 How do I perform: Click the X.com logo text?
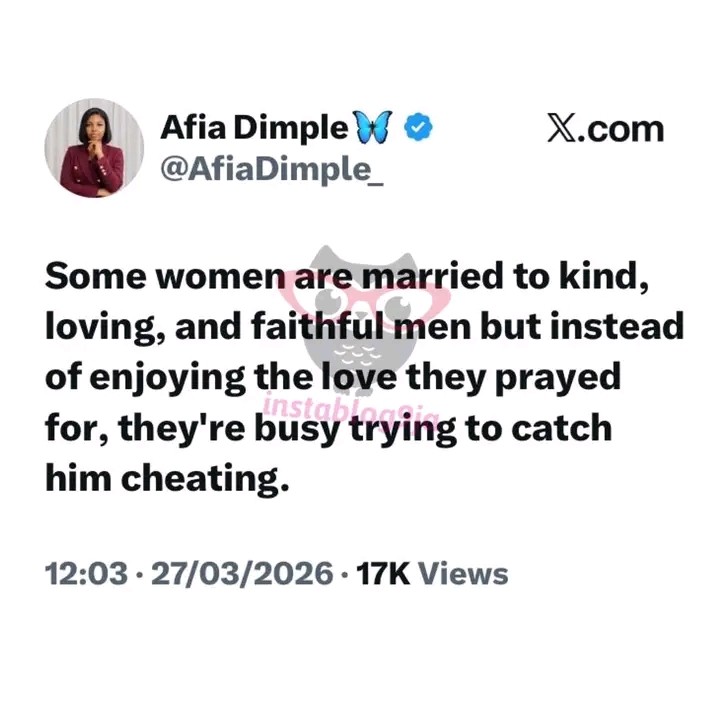tap(605, 129)
